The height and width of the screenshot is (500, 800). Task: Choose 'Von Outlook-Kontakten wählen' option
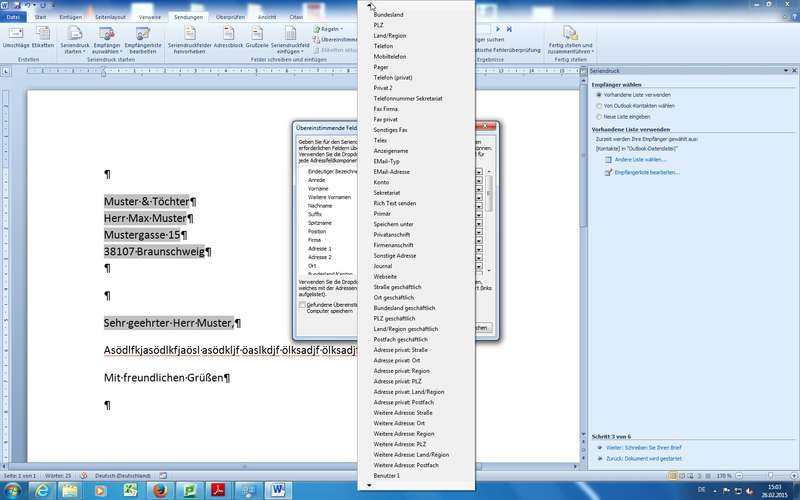coord(599,105)
